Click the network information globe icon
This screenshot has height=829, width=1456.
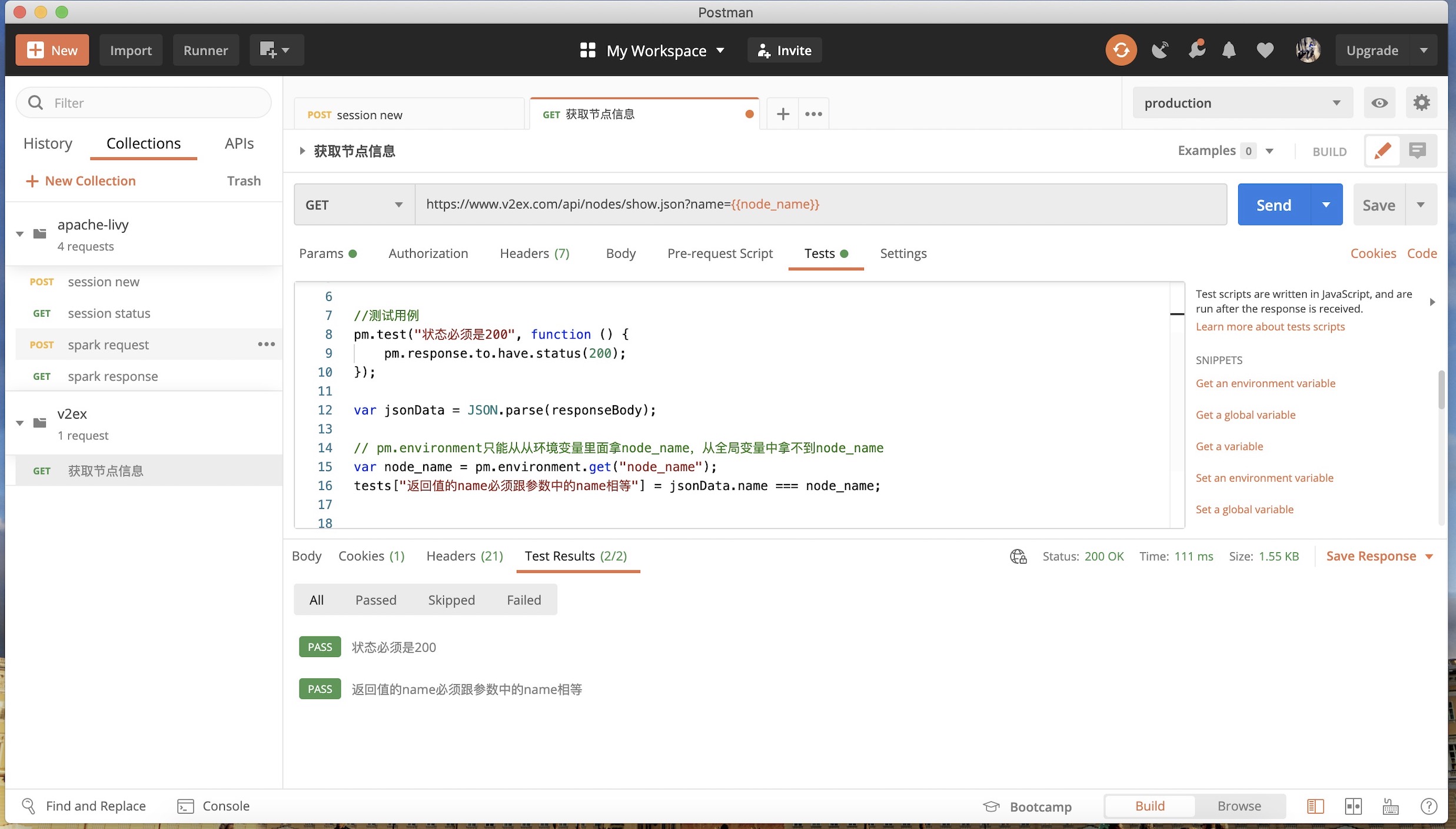coord(1018,556)
